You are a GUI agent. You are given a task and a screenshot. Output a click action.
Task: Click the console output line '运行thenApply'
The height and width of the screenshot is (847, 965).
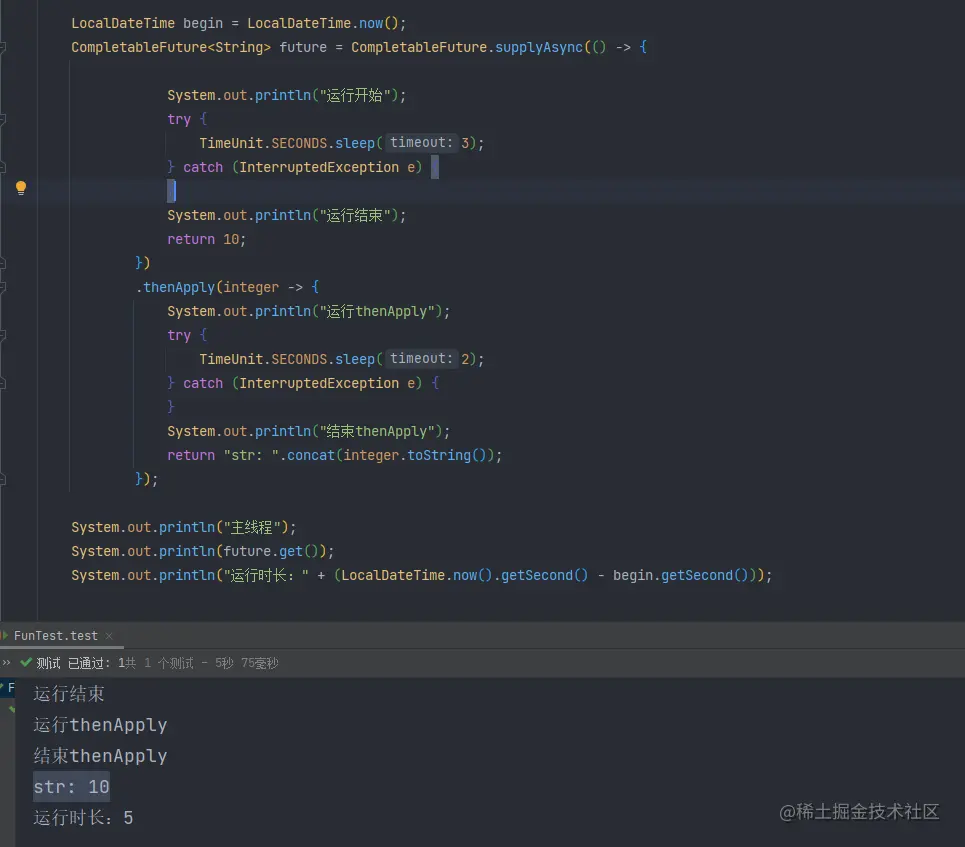click(x=100, y=725)
